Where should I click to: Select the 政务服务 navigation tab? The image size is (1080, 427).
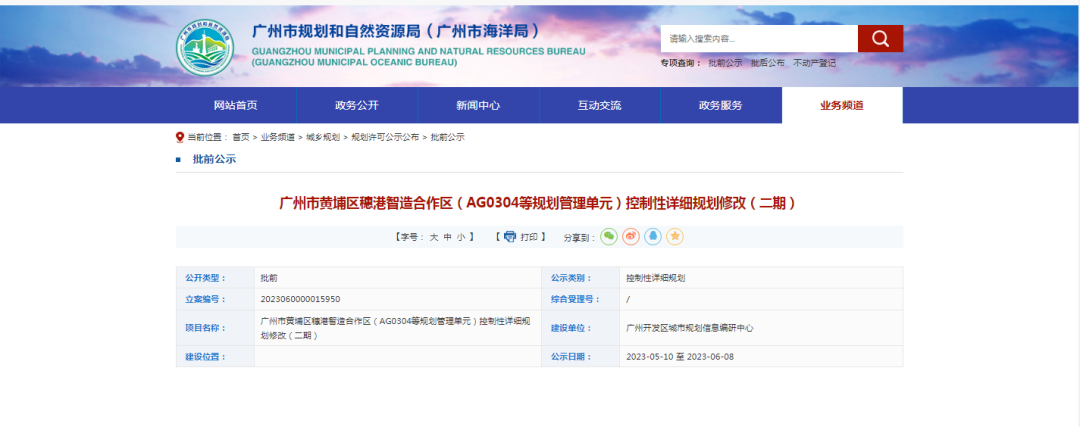[x=720, y=106]
